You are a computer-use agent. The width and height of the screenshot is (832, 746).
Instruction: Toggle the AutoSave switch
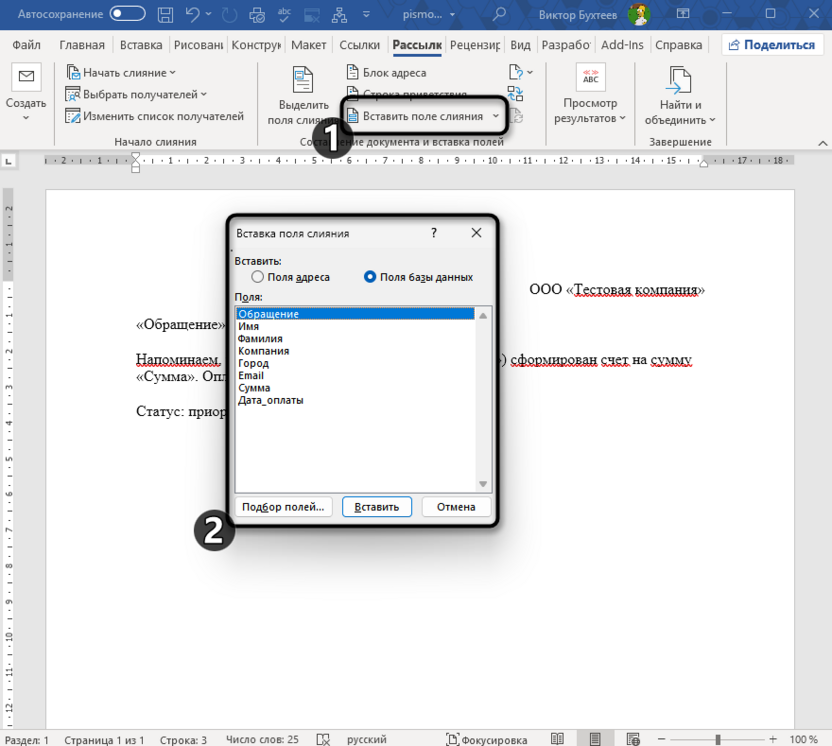point(127,14)
